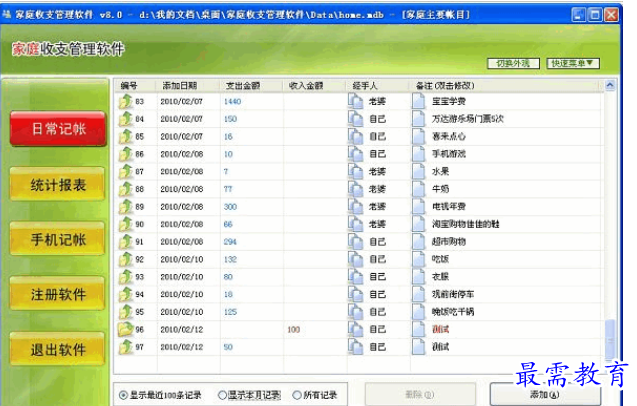Click the note page icon beside 万达游乐场门票5次

point(418,119)
